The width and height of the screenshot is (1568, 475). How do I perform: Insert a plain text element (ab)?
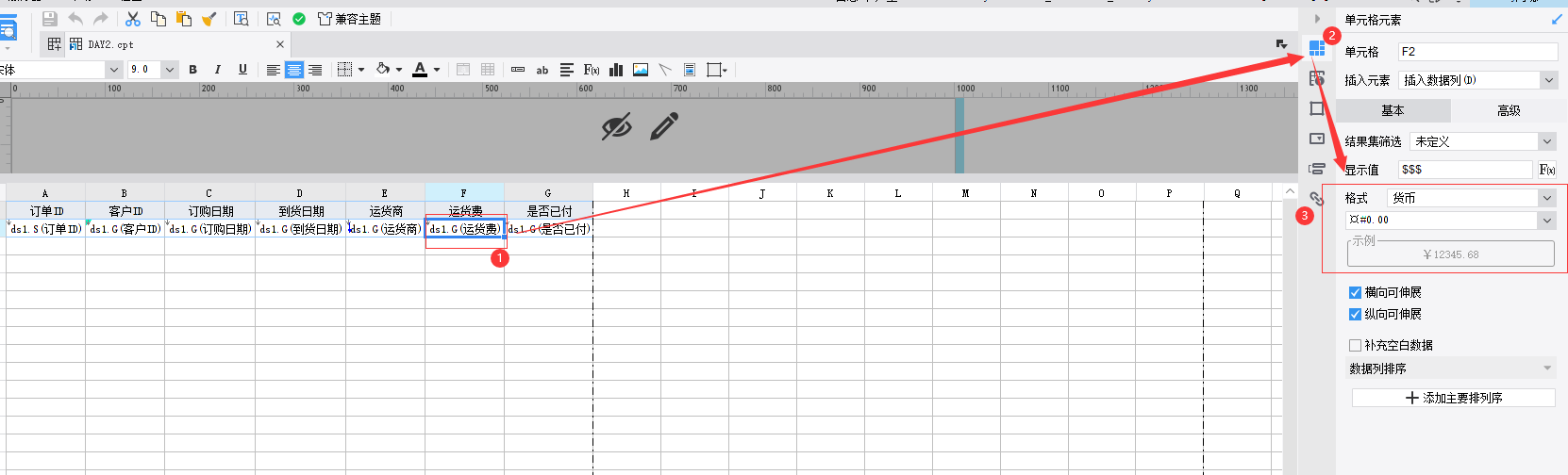coord(542,70)
